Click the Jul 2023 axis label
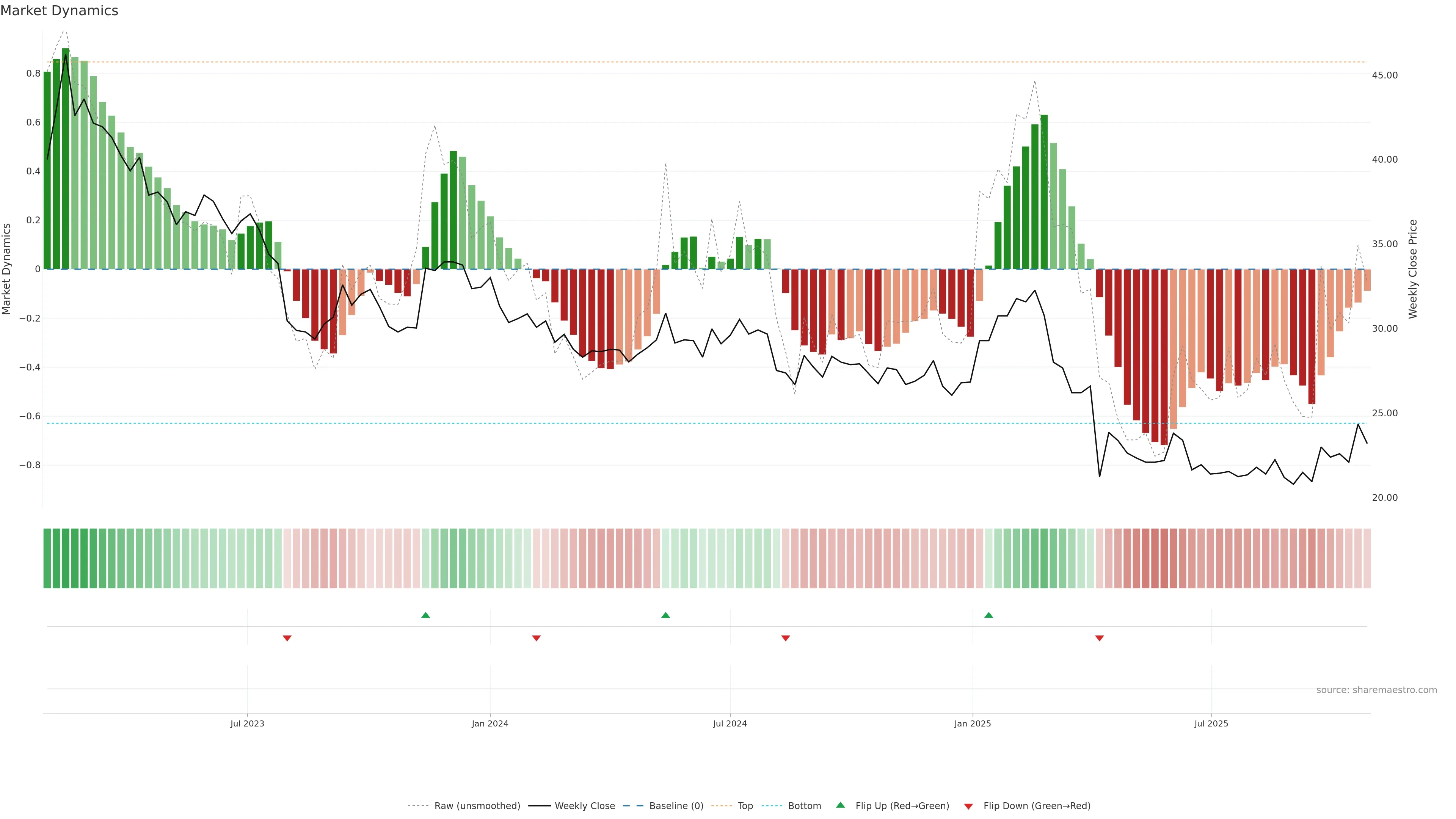1456x819 pixels. [247, 723]
